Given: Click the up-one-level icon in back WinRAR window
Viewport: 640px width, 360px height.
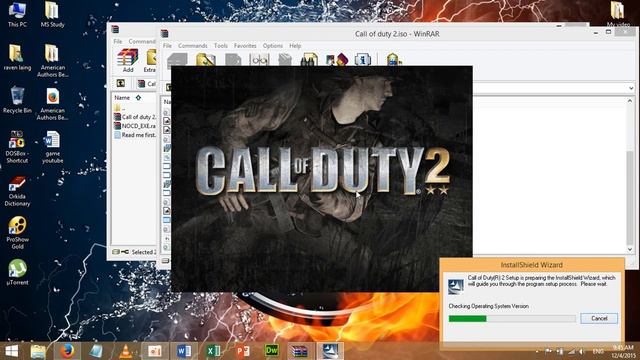Looking at the screenshot, I should [x=120, y=83].
